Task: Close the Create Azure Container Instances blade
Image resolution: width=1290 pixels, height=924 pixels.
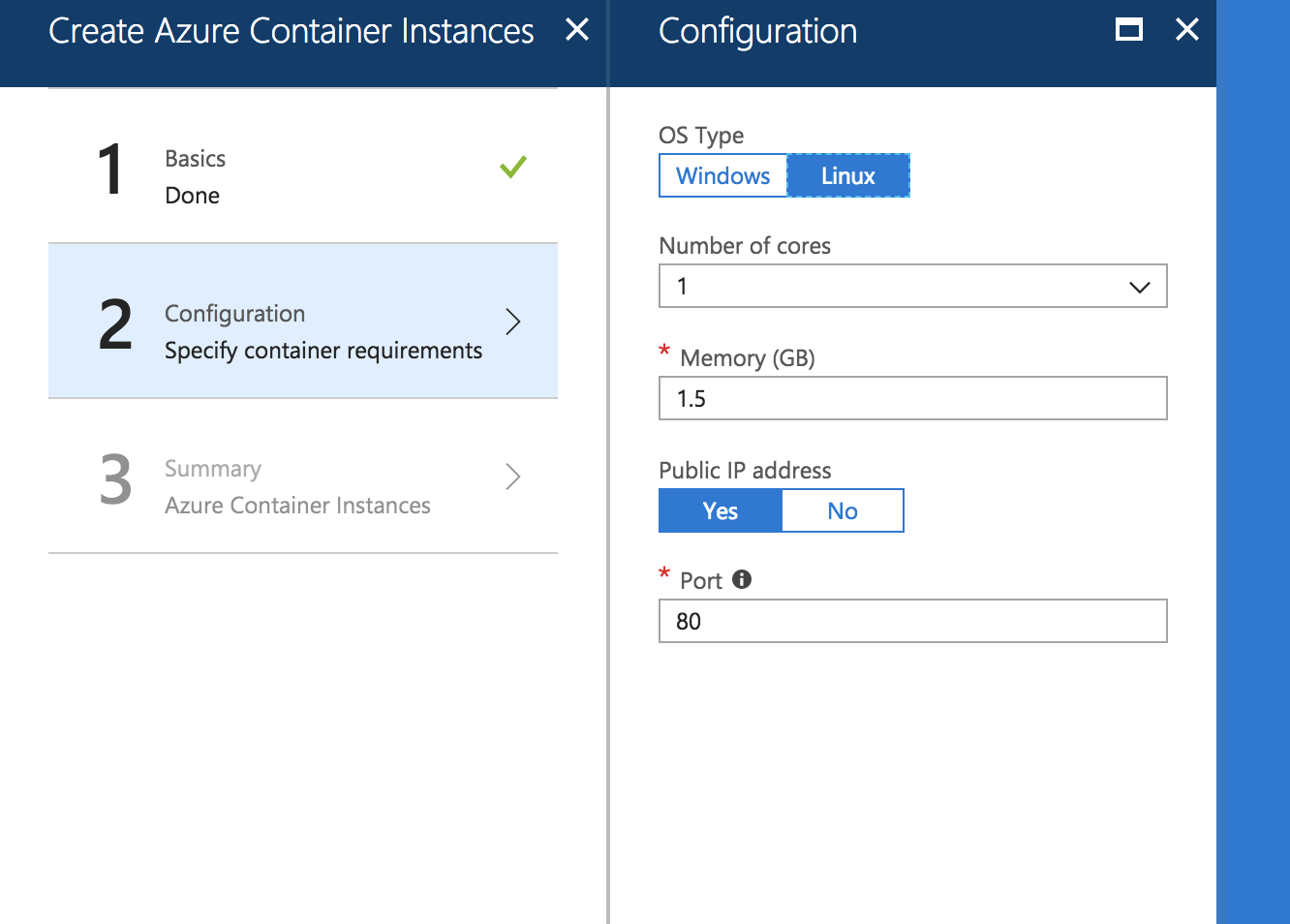Action: tap(577, 30)
